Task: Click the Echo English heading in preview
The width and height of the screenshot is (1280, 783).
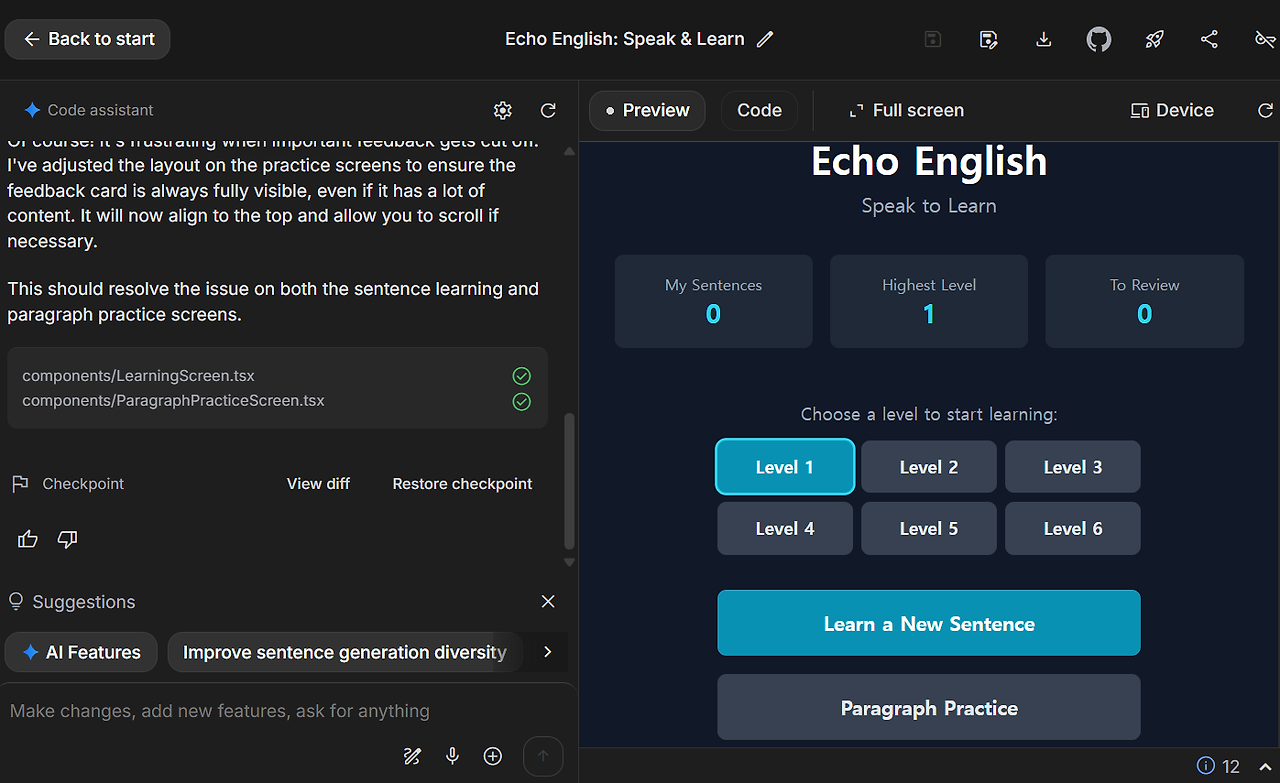Action: [929, 162]
